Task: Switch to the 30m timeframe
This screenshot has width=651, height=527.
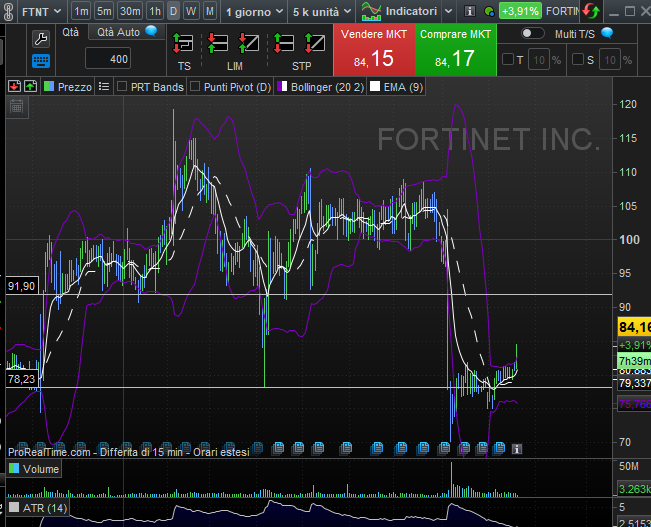Action: pyautogui.click(x=130, y=11)
